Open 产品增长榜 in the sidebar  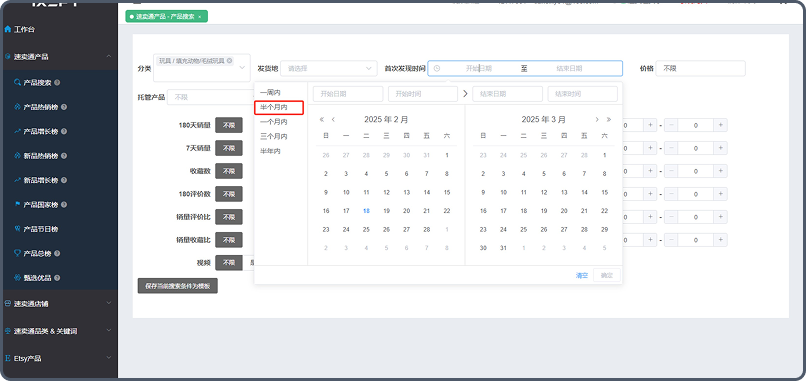(x=41, y=131)
